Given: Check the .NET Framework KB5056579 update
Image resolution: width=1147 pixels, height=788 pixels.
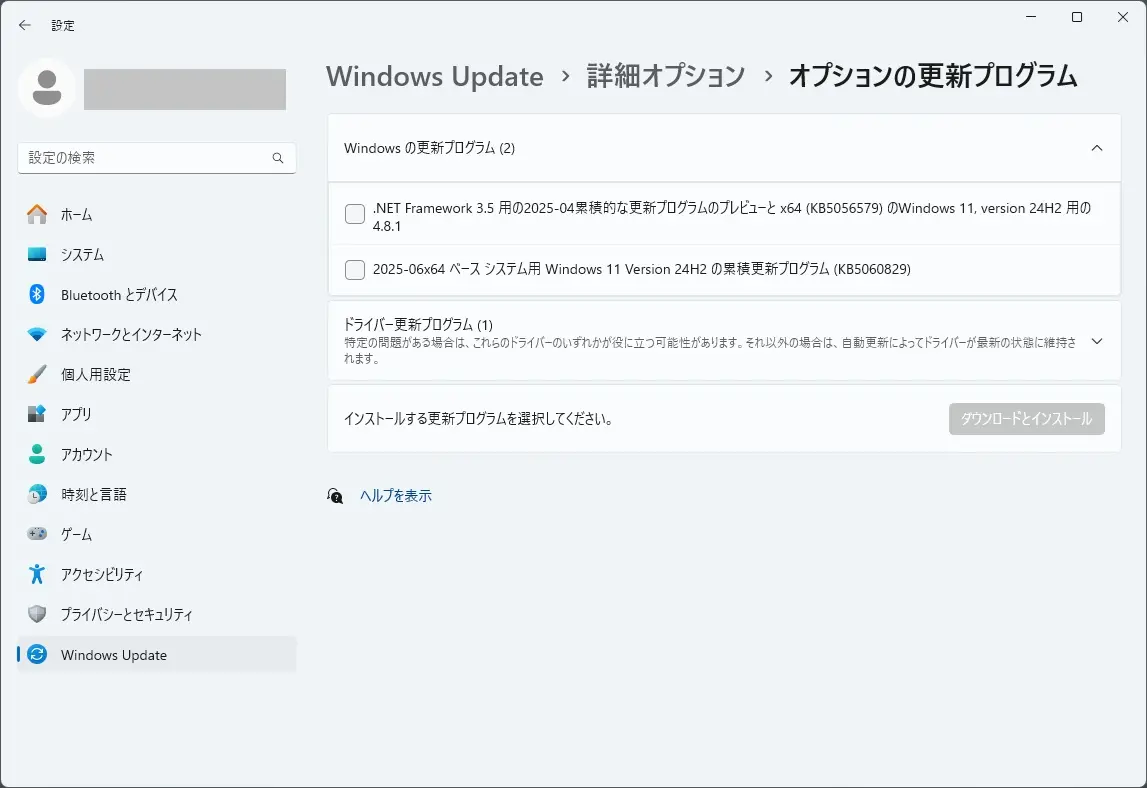Looking at the screenshot, I should 355,214.
